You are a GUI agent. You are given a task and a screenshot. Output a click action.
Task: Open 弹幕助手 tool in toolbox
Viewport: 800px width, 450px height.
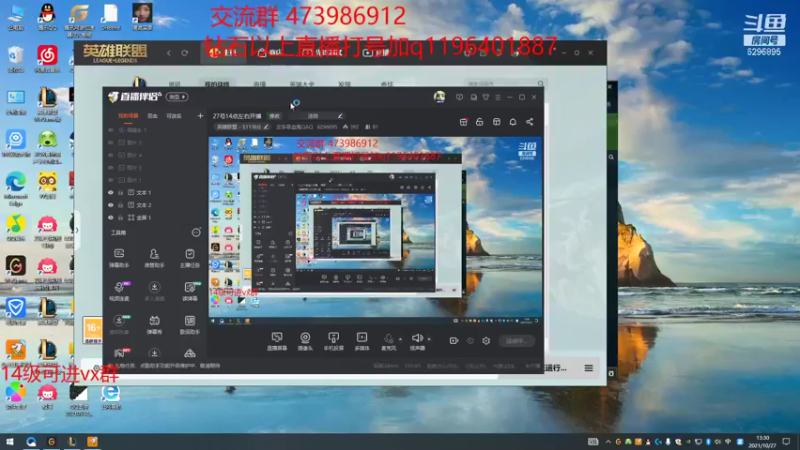click(x=119, y=258)
